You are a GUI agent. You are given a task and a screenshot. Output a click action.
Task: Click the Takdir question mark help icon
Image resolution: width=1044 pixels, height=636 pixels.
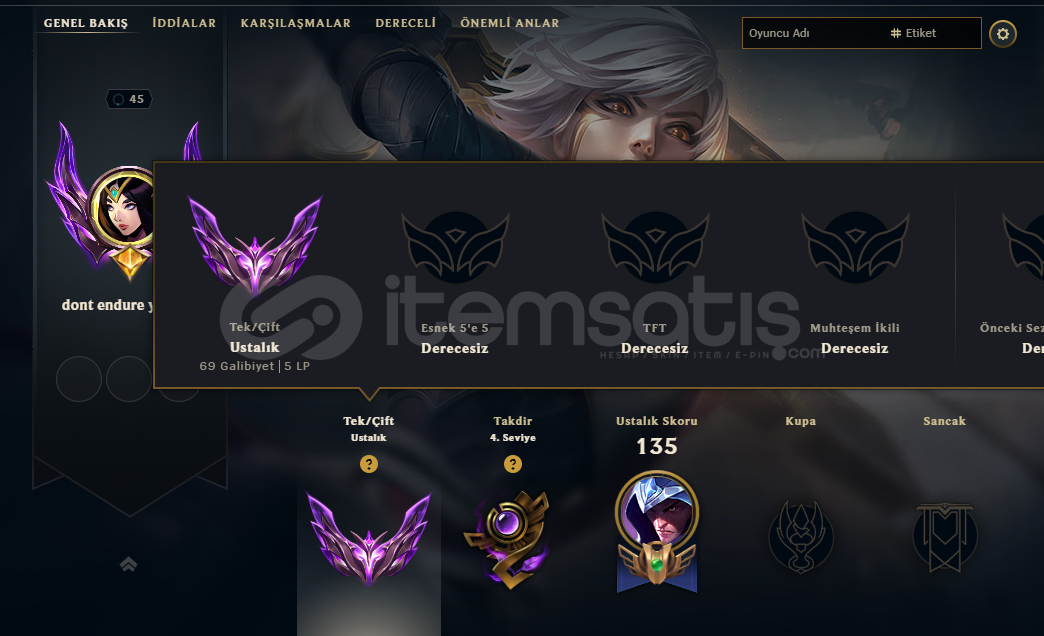click(x=513, y=464)
